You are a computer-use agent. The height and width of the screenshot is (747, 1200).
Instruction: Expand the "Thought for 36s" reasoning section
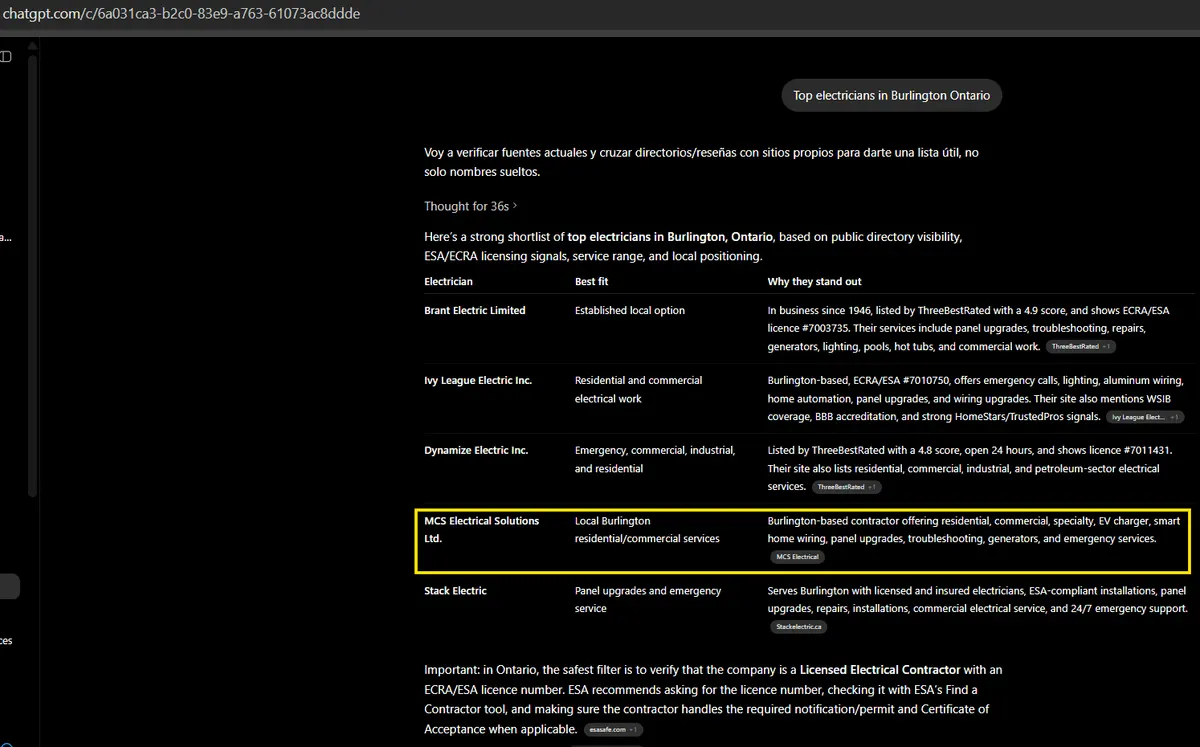pyautogui.click(x=470, y=206)
